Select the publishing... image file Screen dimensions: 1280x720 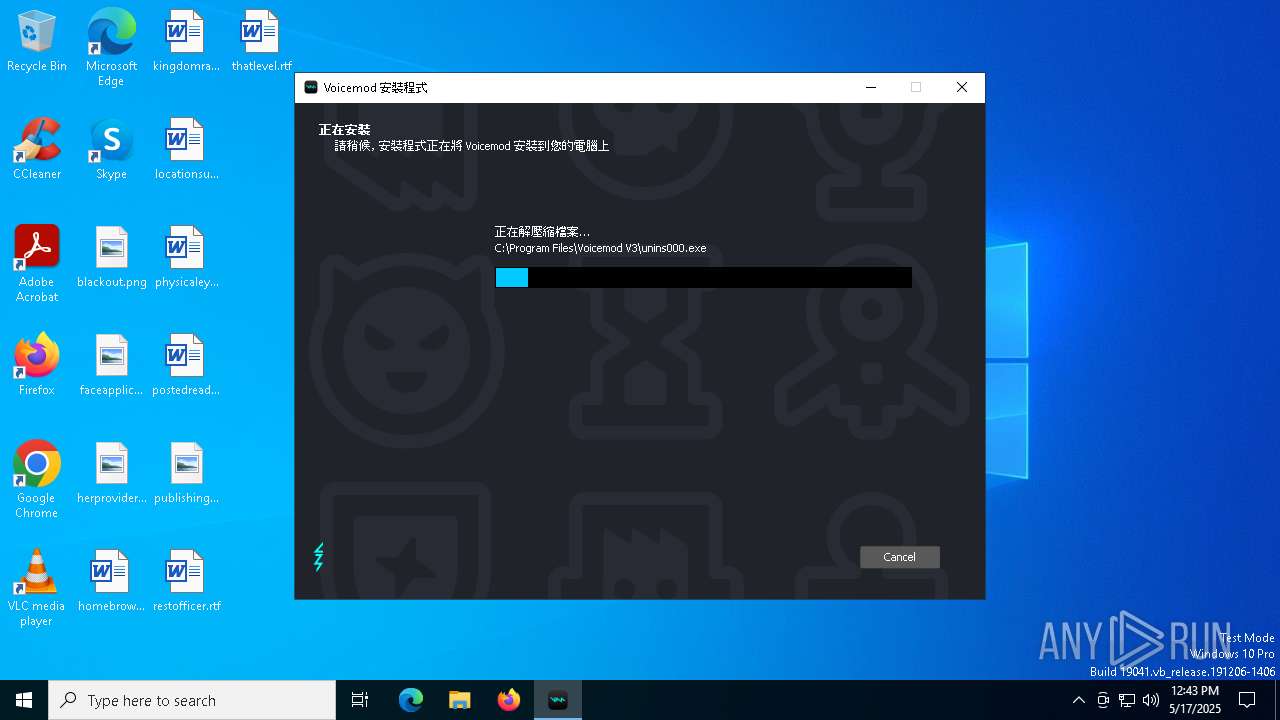186,474
